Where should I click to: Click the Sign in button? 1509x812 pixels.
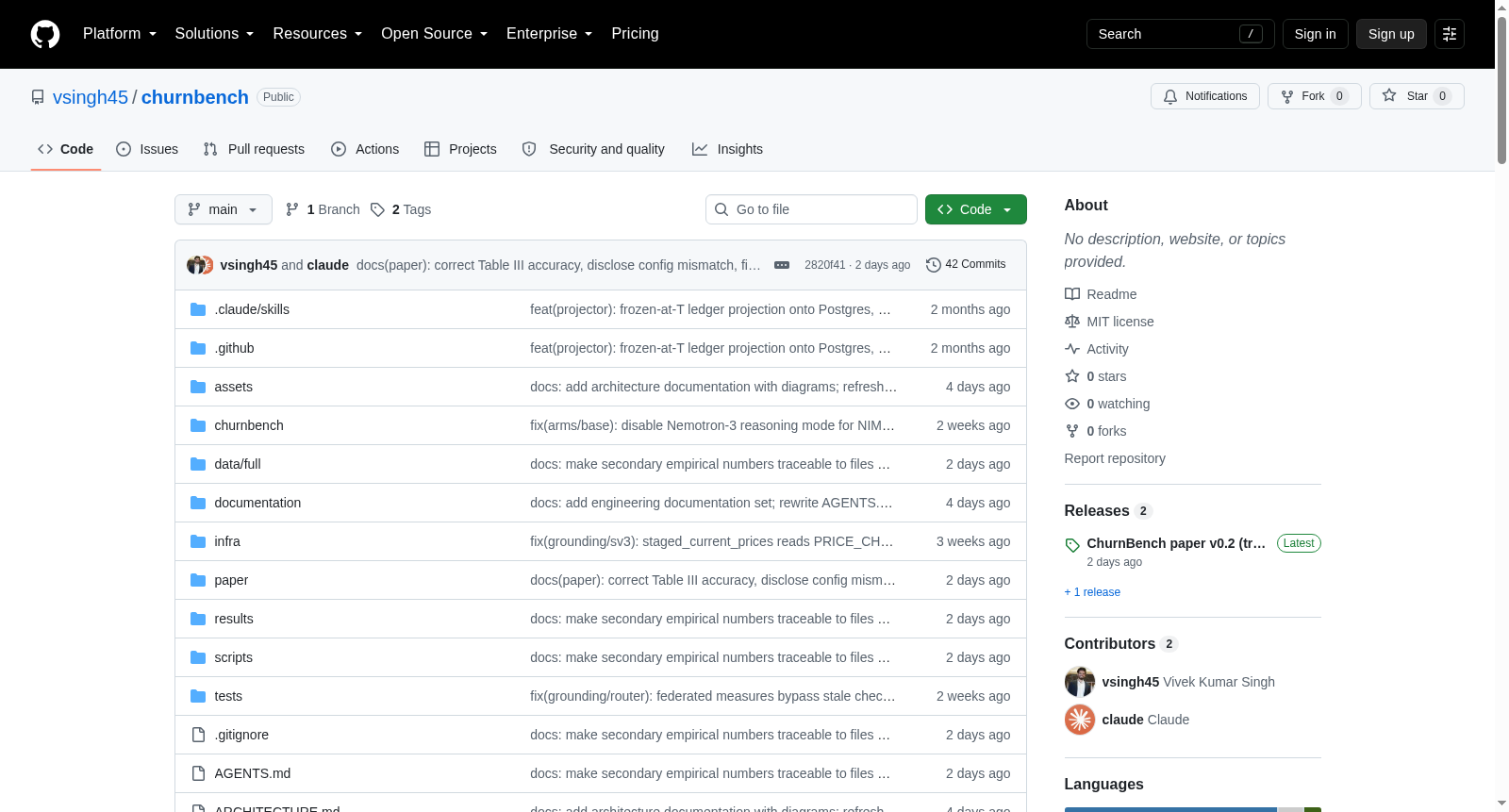1316,34
